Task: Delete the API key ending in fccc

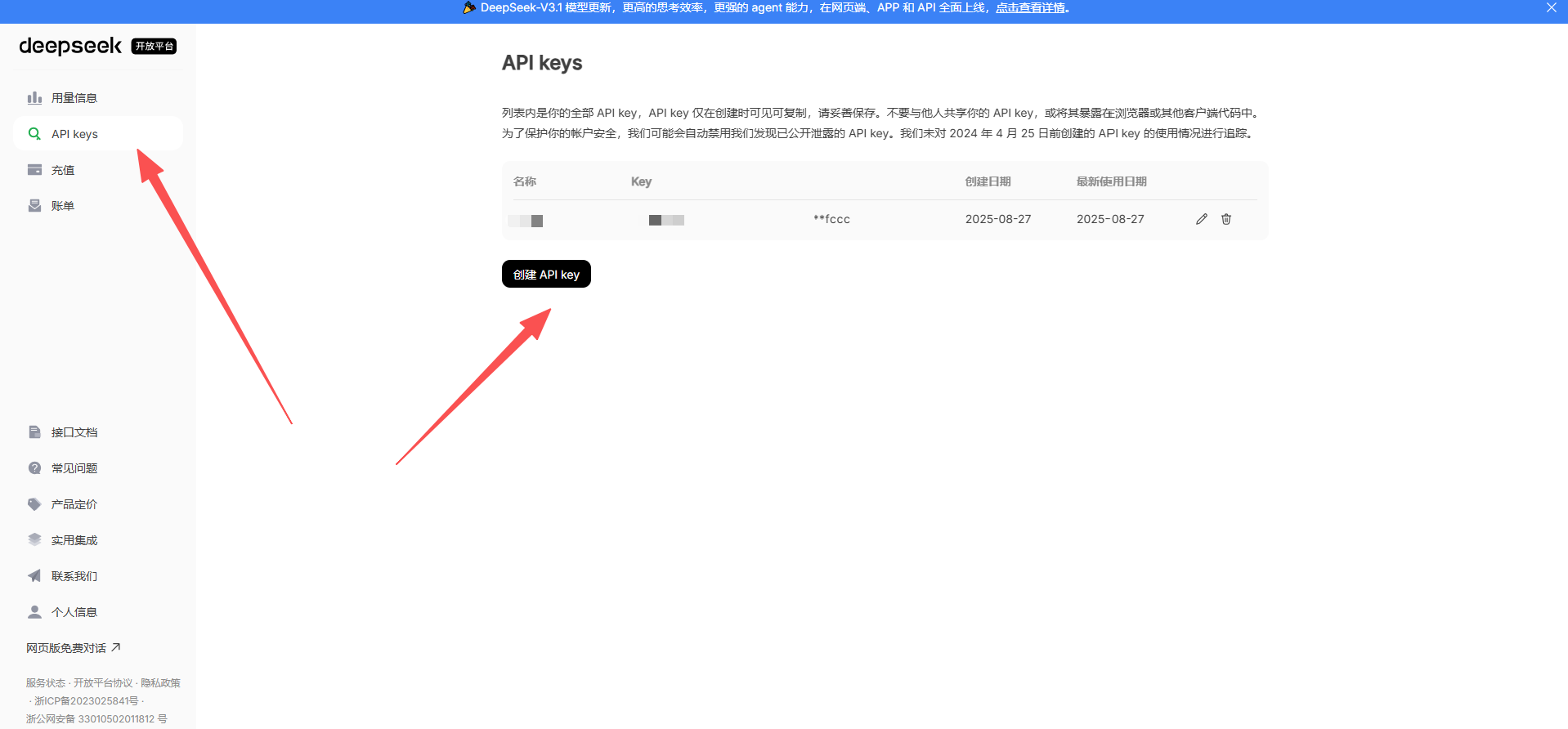Action: click(x=1226, y=219)
